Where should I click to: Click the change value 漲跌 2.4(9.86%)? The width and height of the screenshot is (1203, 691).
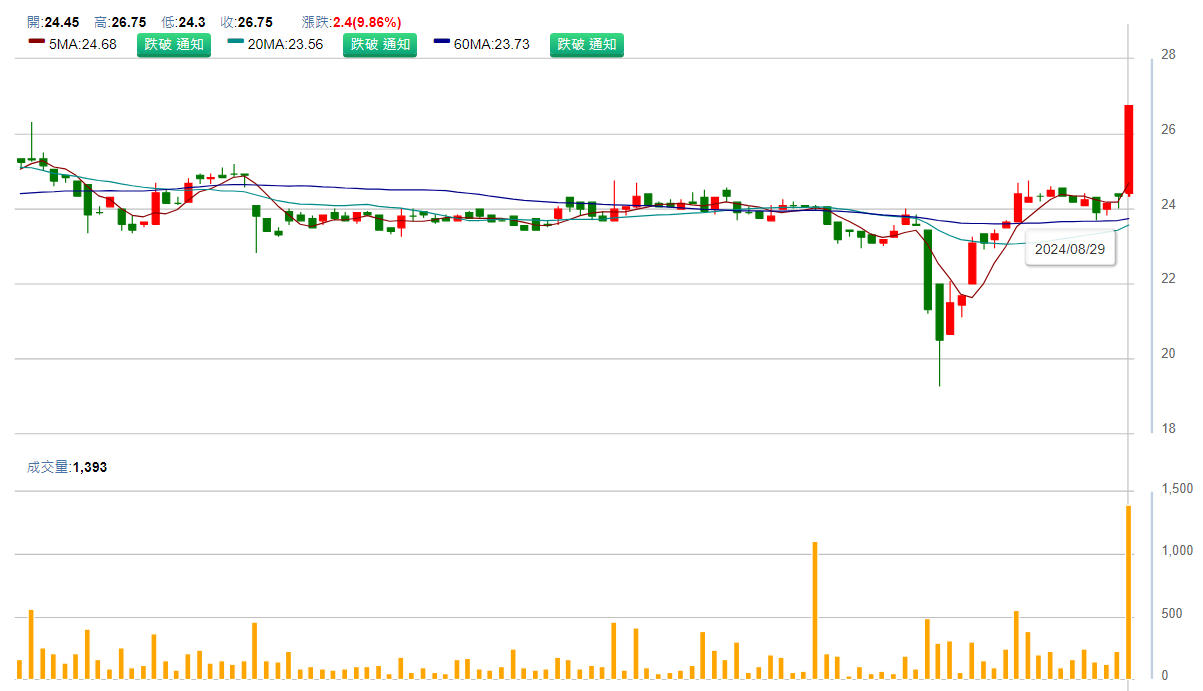pyautogui.click(x=351, y=22)
